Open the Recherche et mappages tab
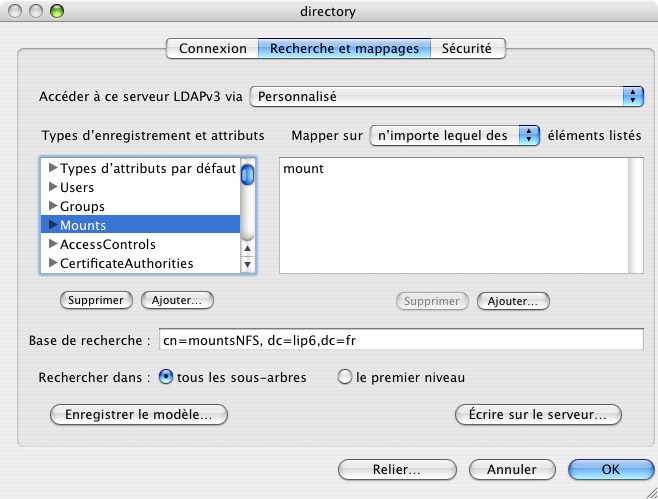 point(344,48)
